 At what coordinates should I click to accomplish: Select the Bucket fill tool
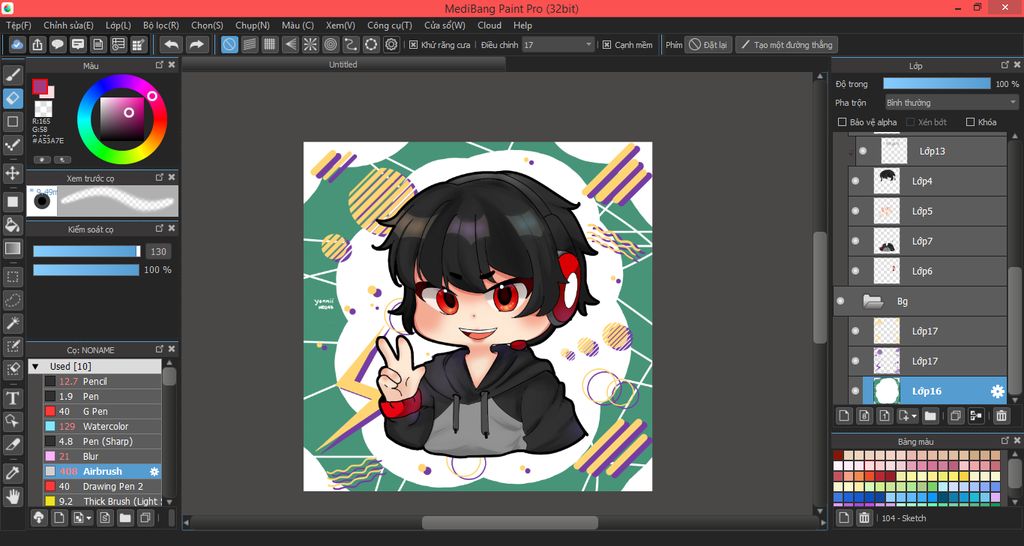(x=12, y=225)
